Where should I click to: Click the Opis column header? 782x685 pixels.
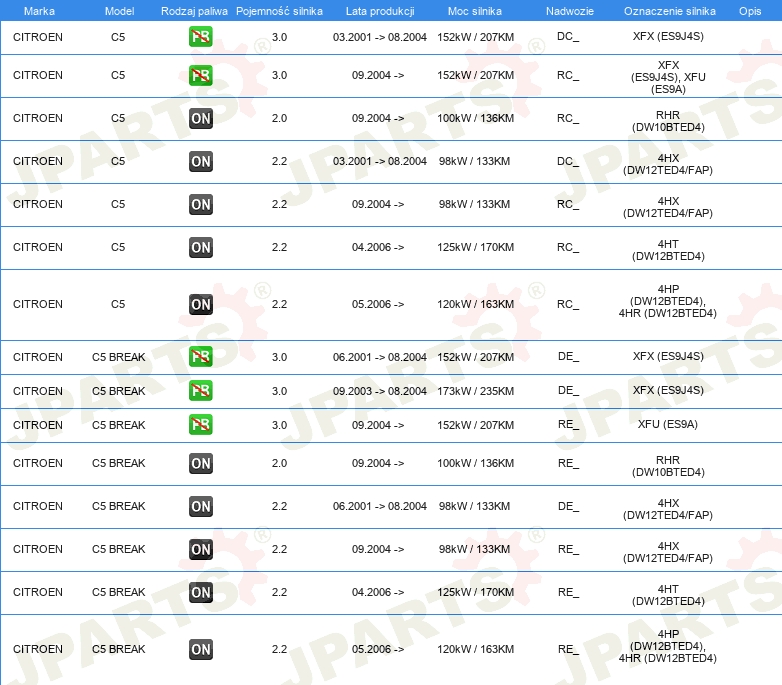point(750,11)
